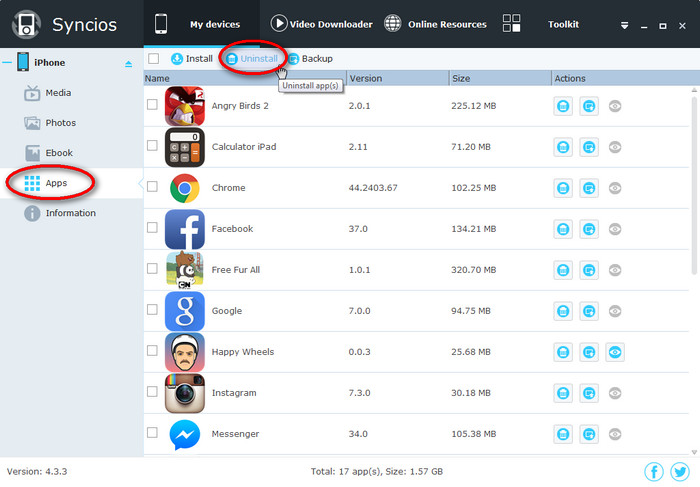The width and height of the screenshot is (700, 487).
Task: Click the backup icon for Instagram
Action: 589,393
